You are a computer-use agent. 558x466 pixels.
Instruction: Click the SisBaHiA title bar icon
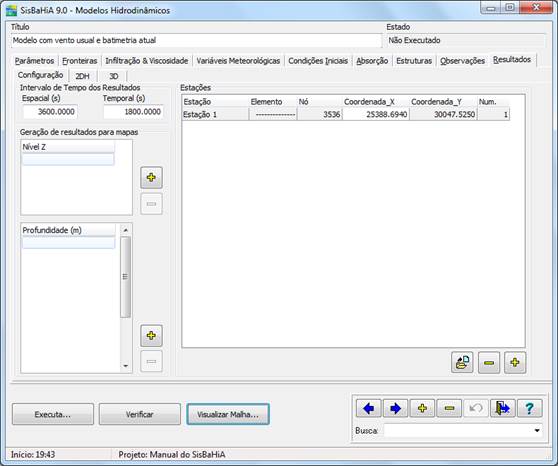(11, 10)
